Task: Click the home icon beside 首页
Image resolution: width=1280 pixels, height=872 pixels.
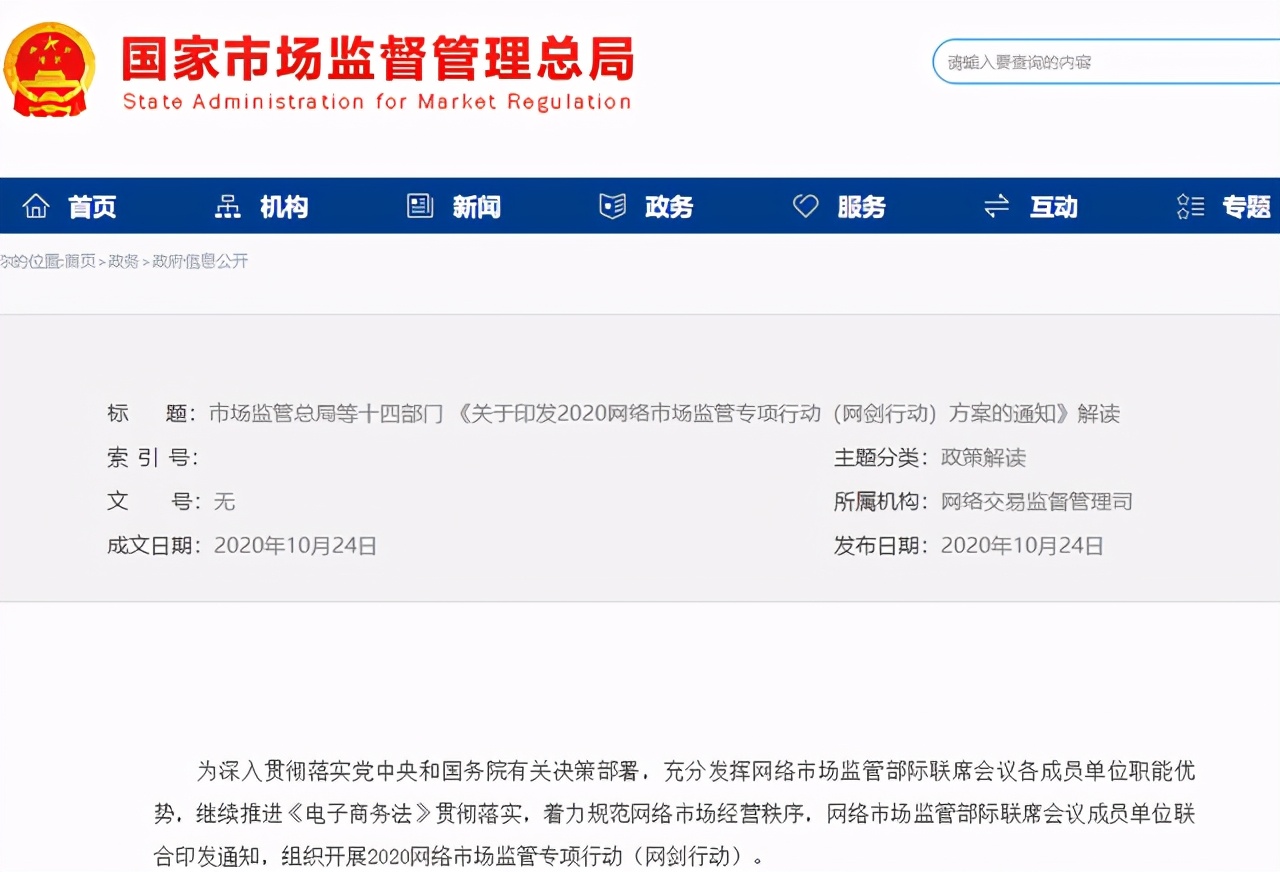Action: point(36,205)
